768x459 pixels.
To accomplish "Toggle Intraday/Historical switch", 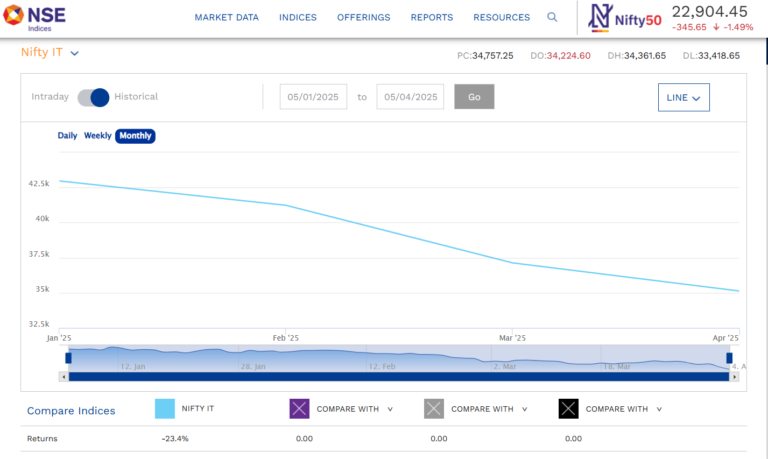I will (94, 97).
